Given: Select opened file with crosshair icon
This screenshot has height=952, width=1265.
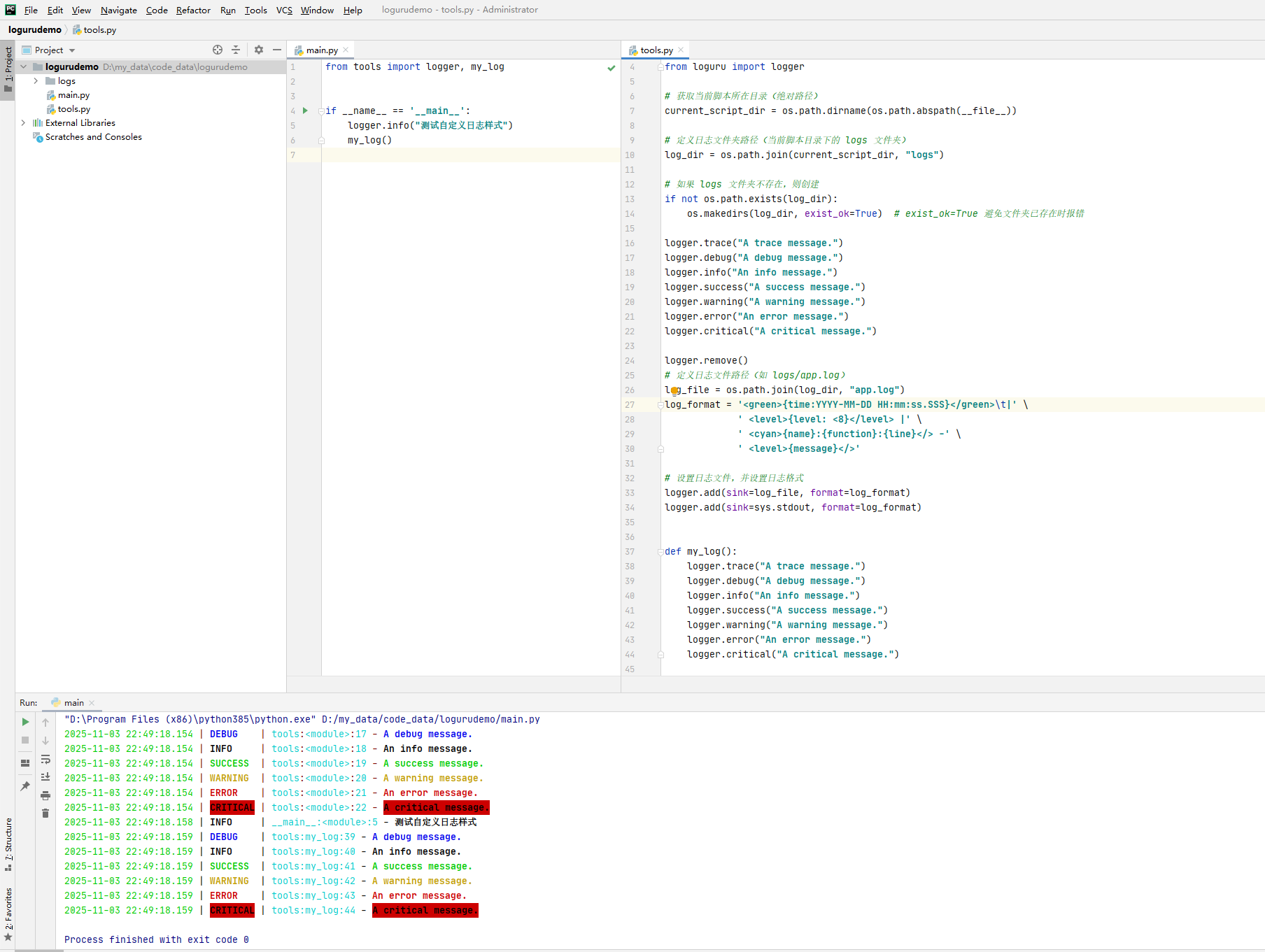Looking at the screenshot, I should click(x=218, y=50).
